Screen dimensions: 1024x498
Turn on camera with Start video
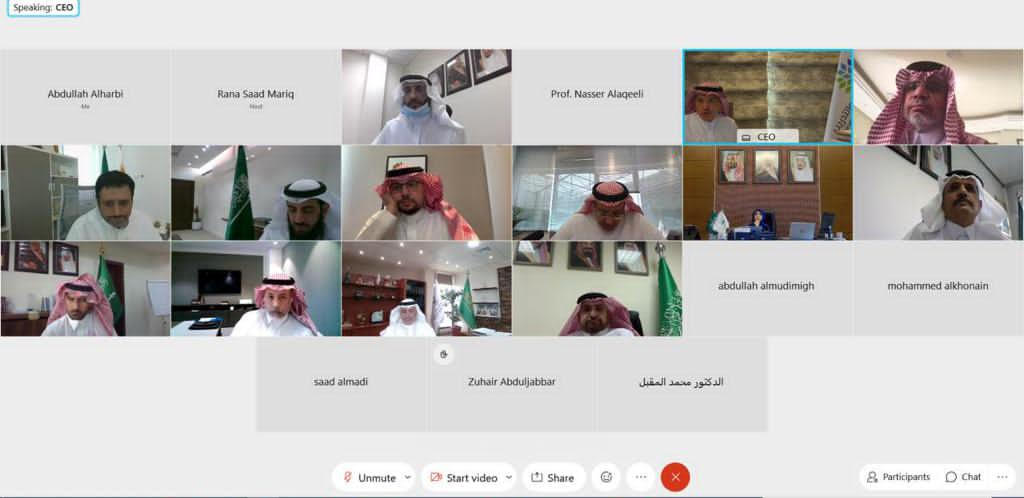click(x=463, y=477)
